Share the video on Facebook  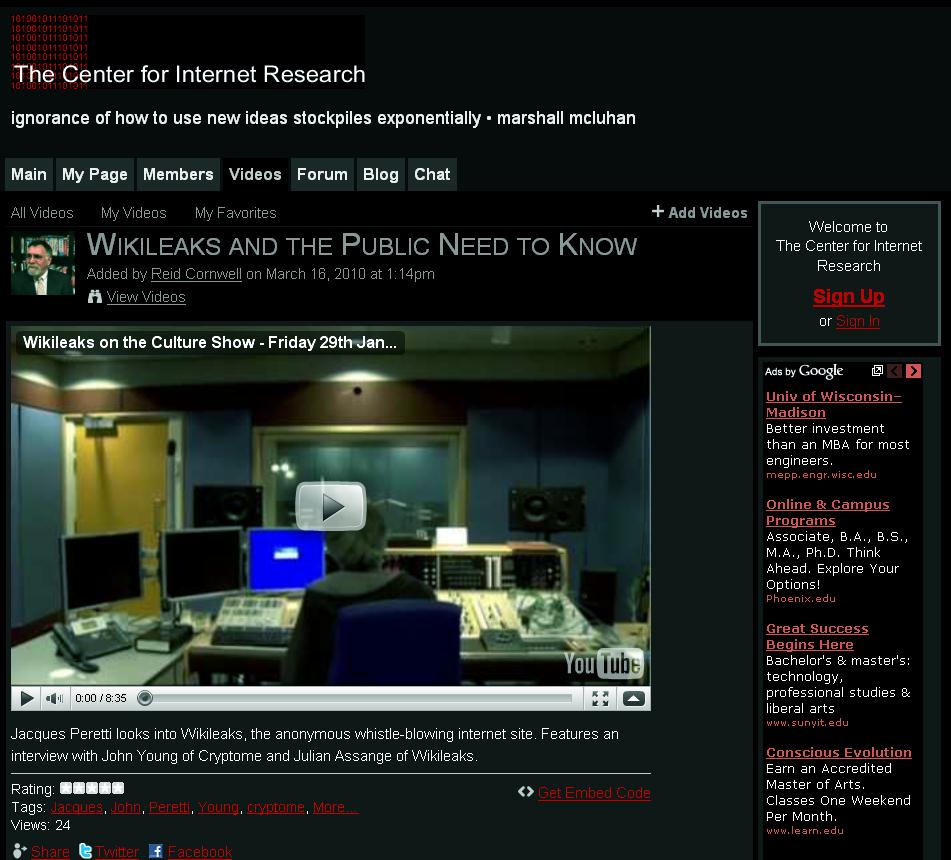pos(199,852)
